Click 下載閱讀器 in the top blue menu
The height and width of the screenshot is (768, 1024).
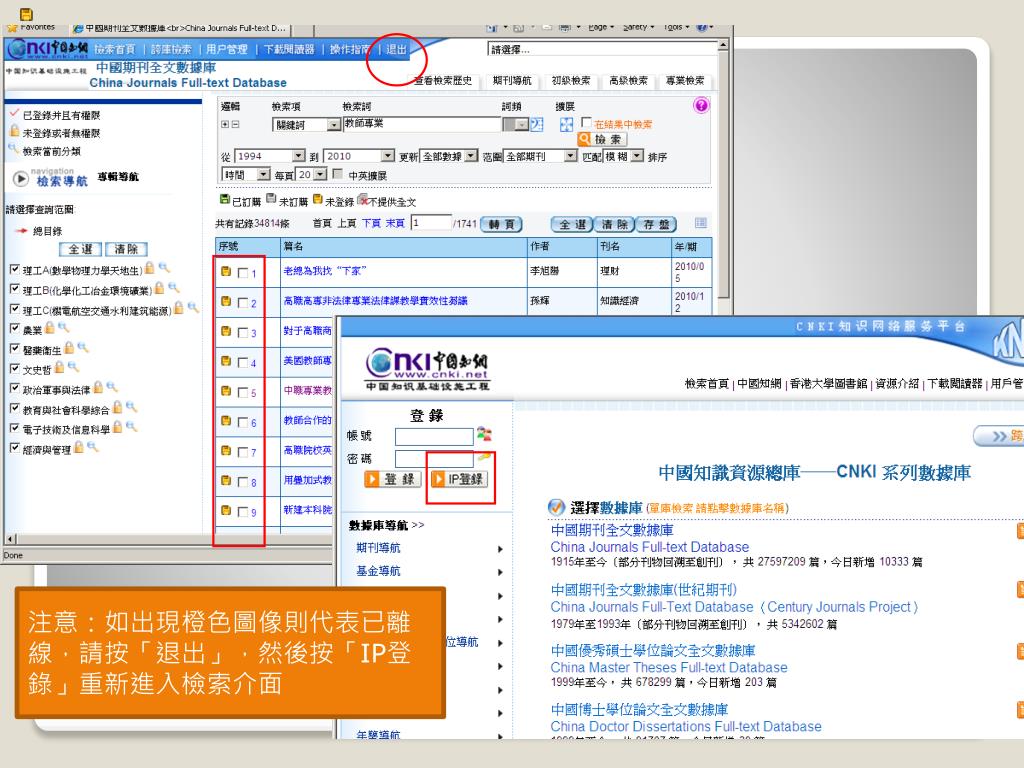pos(289,49)
